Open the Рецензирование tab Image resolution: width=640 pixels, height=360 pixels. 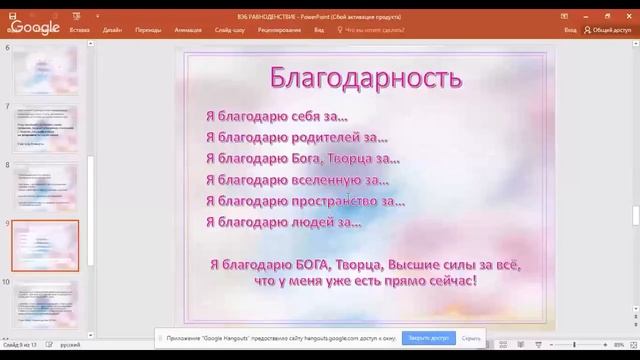point(279,30)
